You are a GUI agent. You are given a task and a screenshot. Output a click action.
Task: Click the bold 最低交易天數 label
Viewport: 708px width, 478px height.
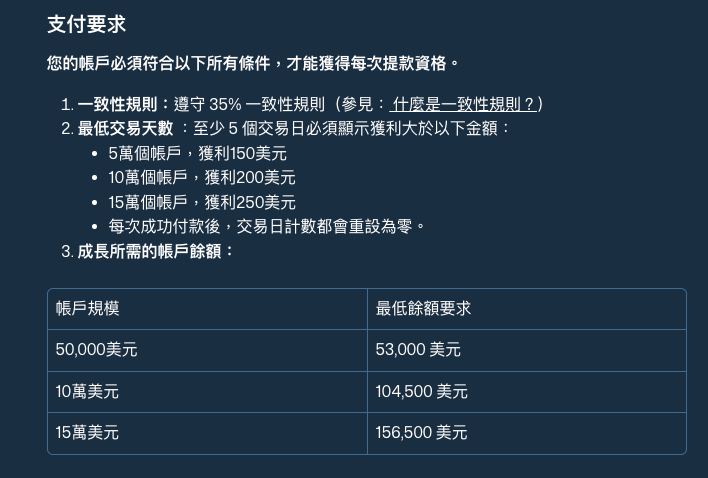coord(125,128)
